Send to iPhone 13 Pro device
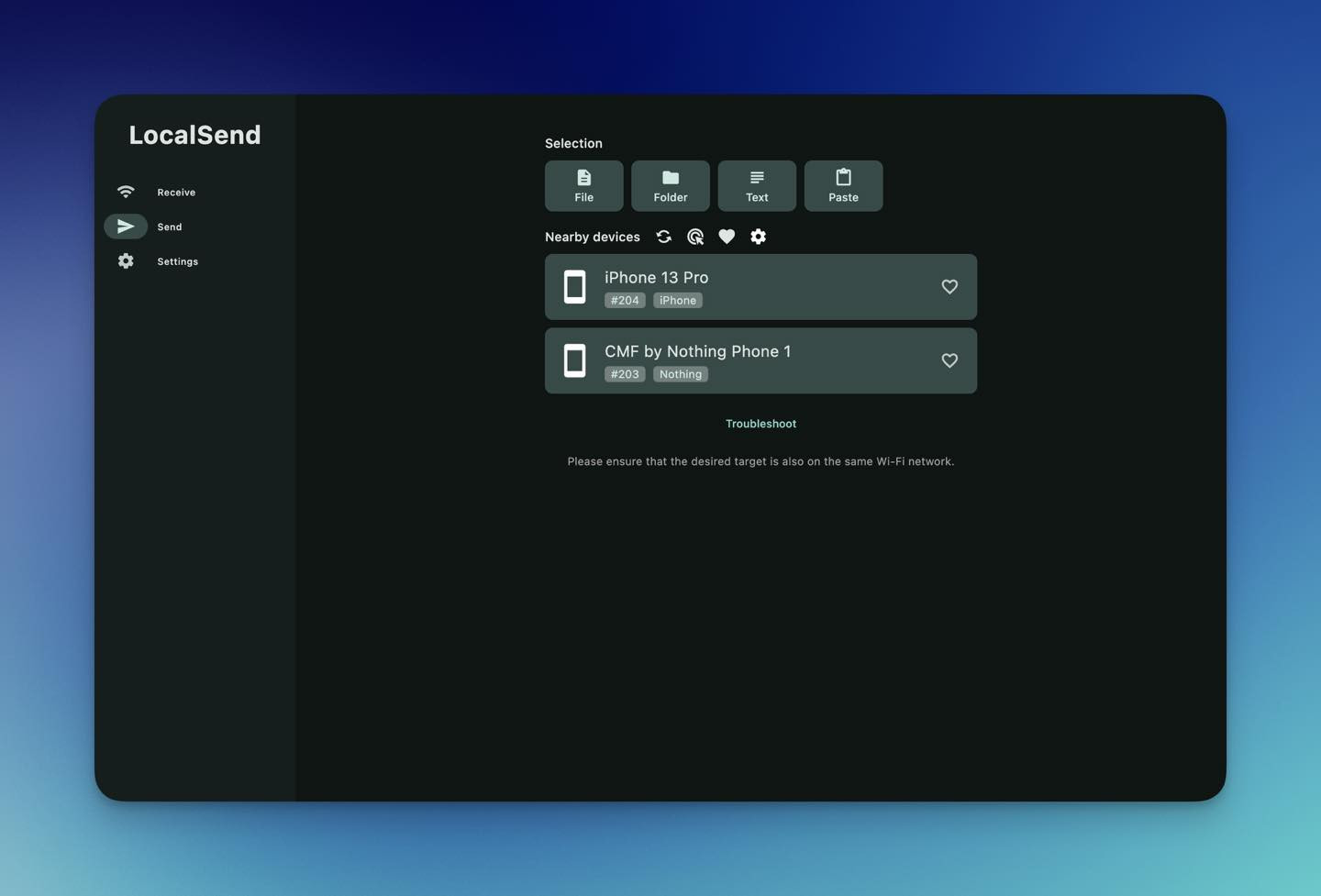 click(760, 287)
